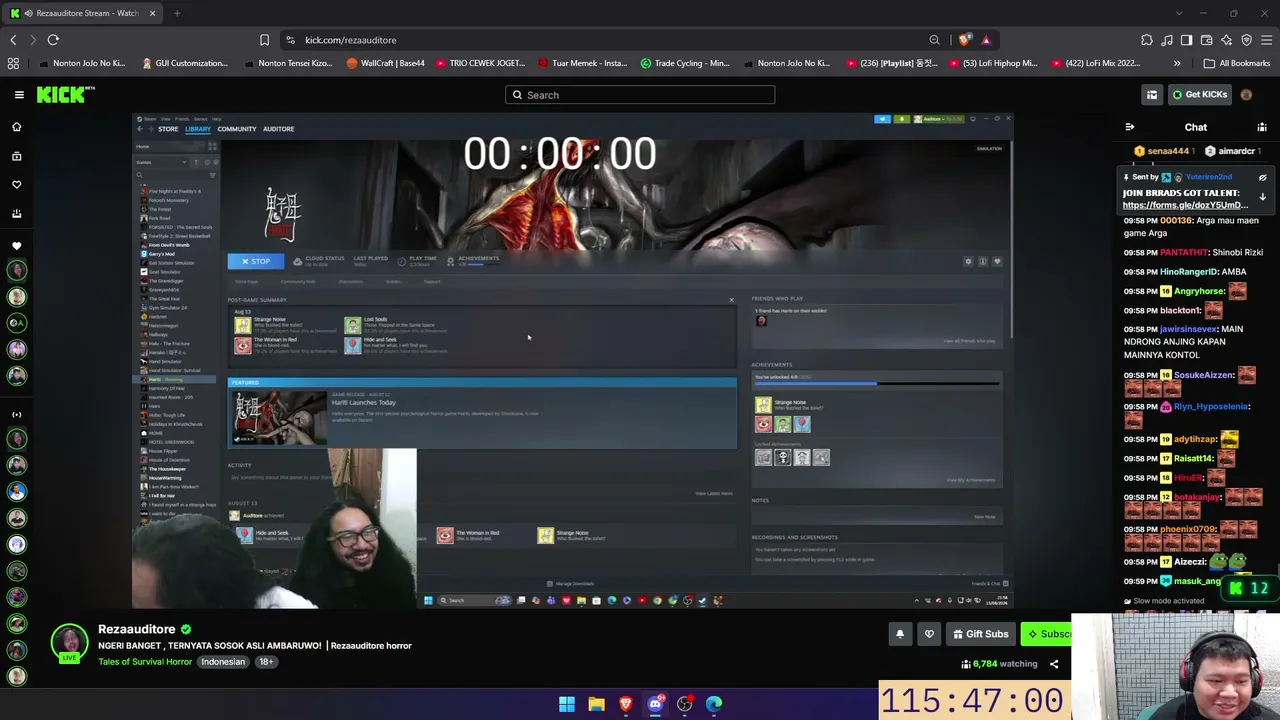Image resolution: width=1280 pixels, height=720 pixels.
Task: Open the Following heart icon in sidebar
Action: pyautogui.click(x=16, y=185)
